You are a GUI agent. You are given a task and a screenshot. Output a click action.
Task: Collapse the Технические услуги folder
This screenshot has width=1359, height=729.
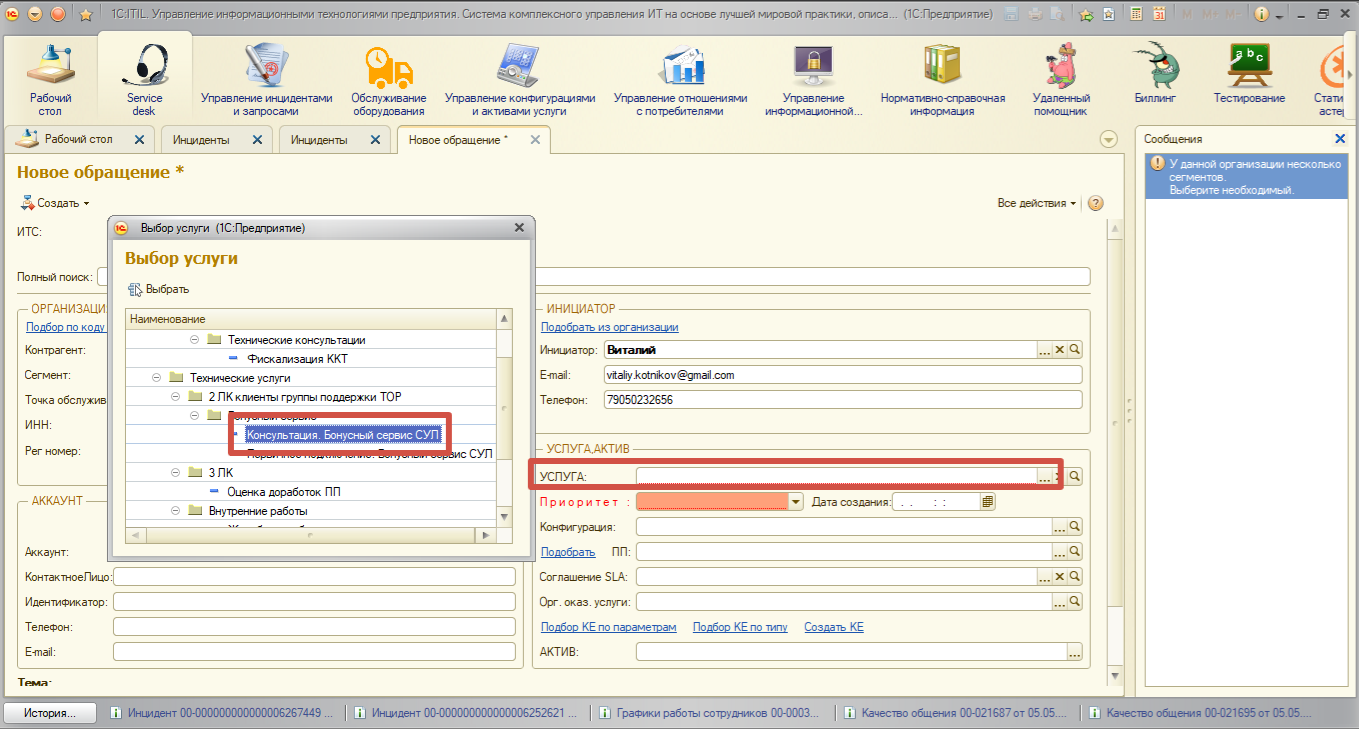[157, 378]
